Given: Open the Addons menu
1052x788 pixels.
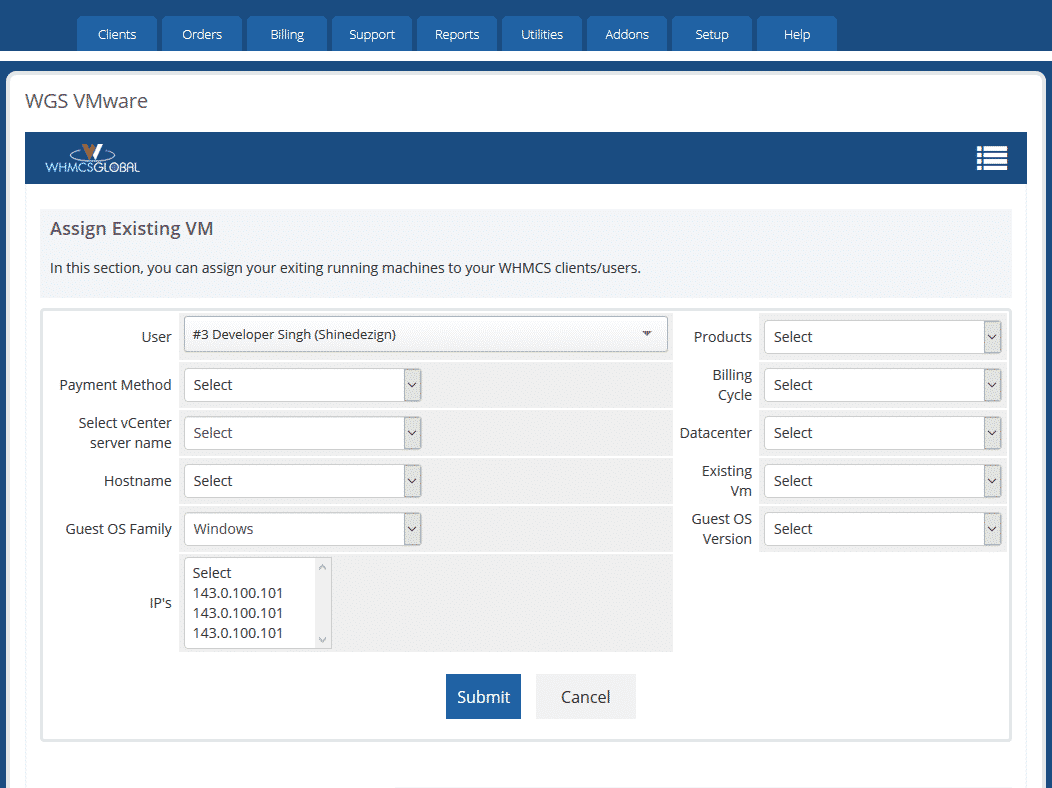Looking at the screenshot, I should tap(626, 33).
